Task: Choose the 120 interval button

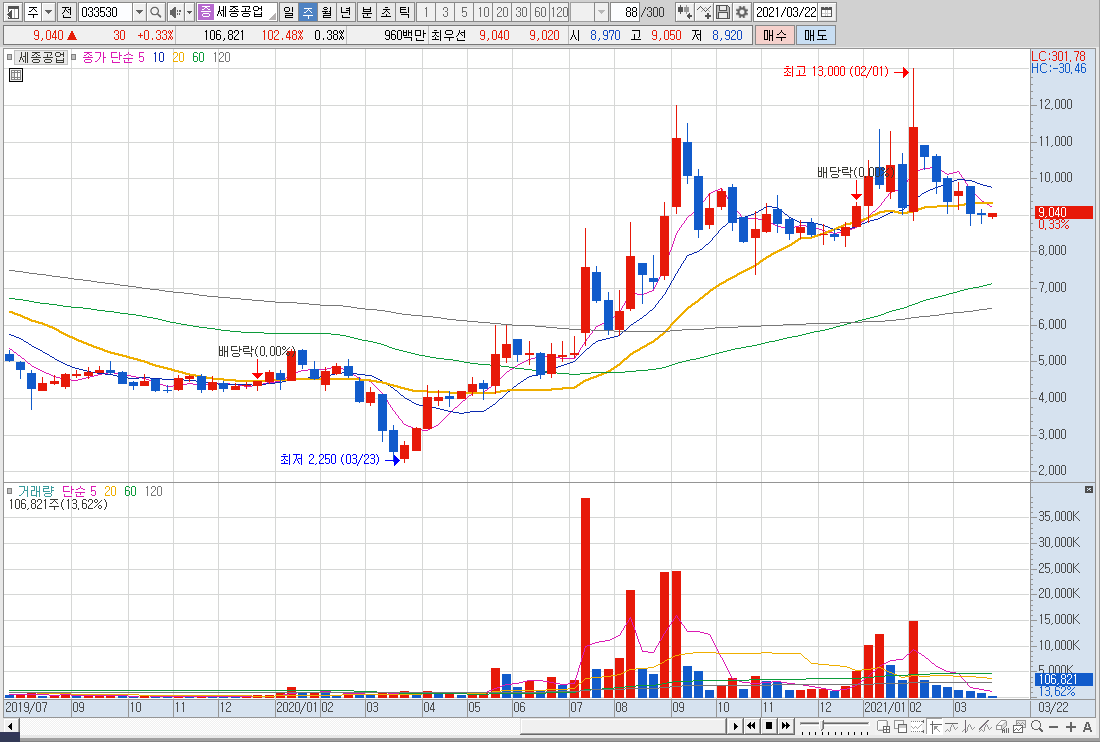Action: click(x=560, y=12)
